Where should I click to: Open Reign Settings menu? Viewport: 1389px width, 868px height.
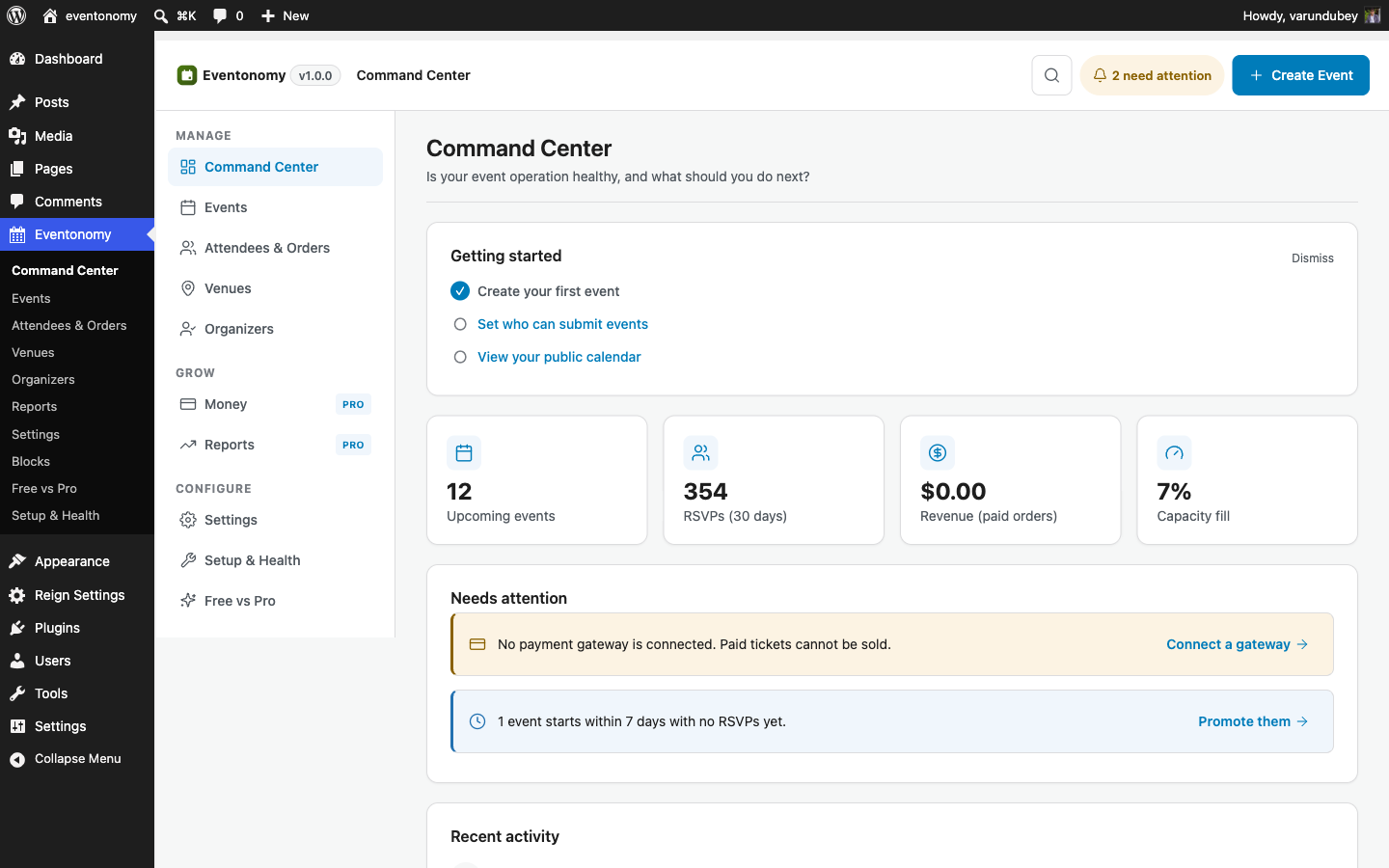77,595
